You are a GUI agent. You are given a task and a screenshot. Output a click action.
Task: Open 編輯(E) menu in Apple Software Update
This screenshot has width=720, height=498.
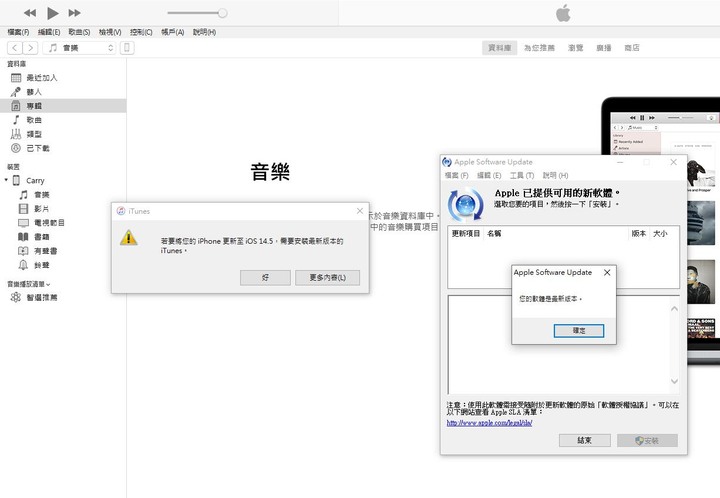(x=489, y=175)
